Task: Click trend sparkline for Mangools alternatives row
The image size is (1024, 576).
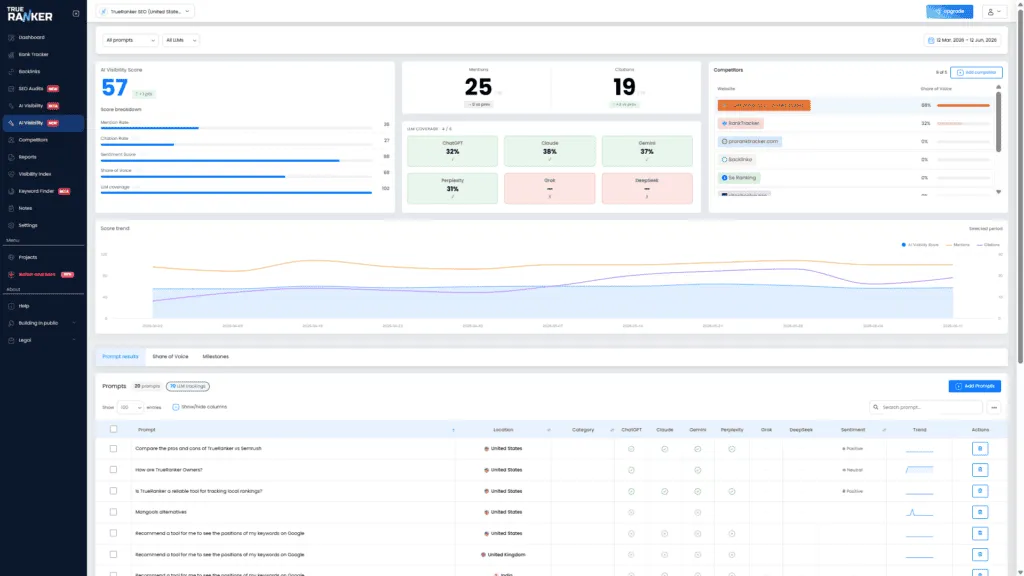Action: [x=919, y=513]
